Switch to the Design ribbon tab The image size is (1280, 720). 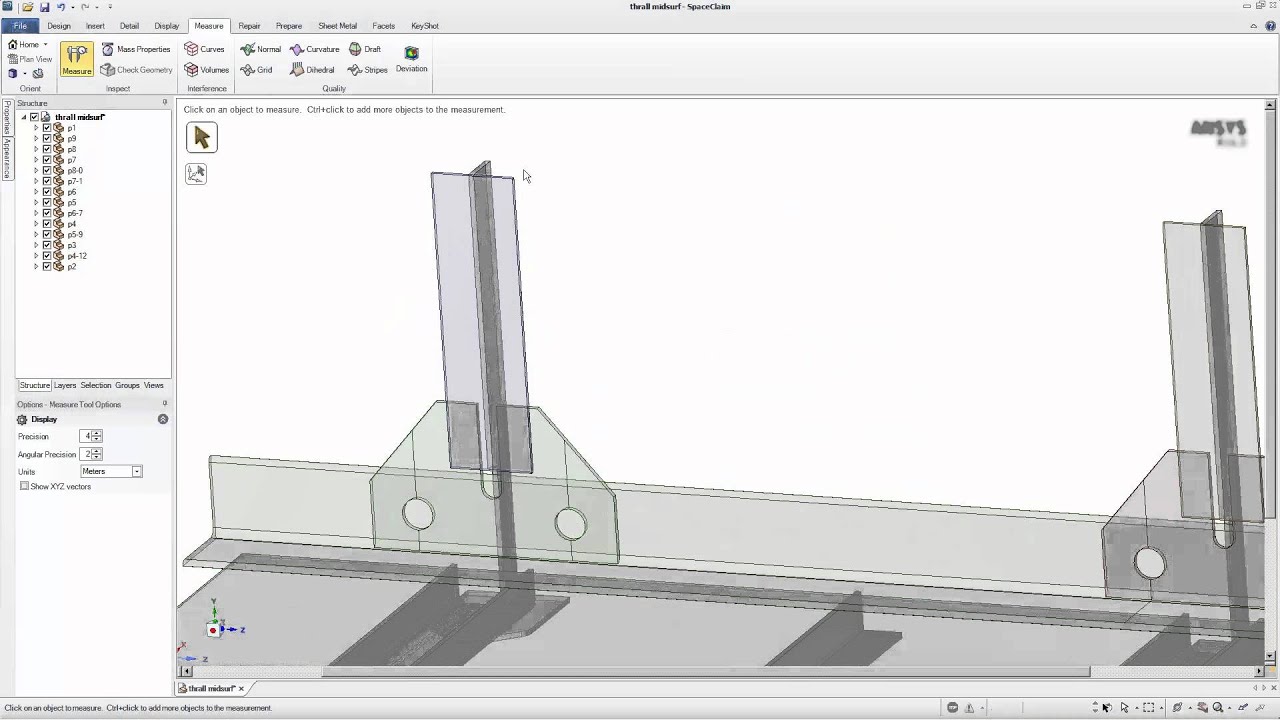(x=59, y=26)
